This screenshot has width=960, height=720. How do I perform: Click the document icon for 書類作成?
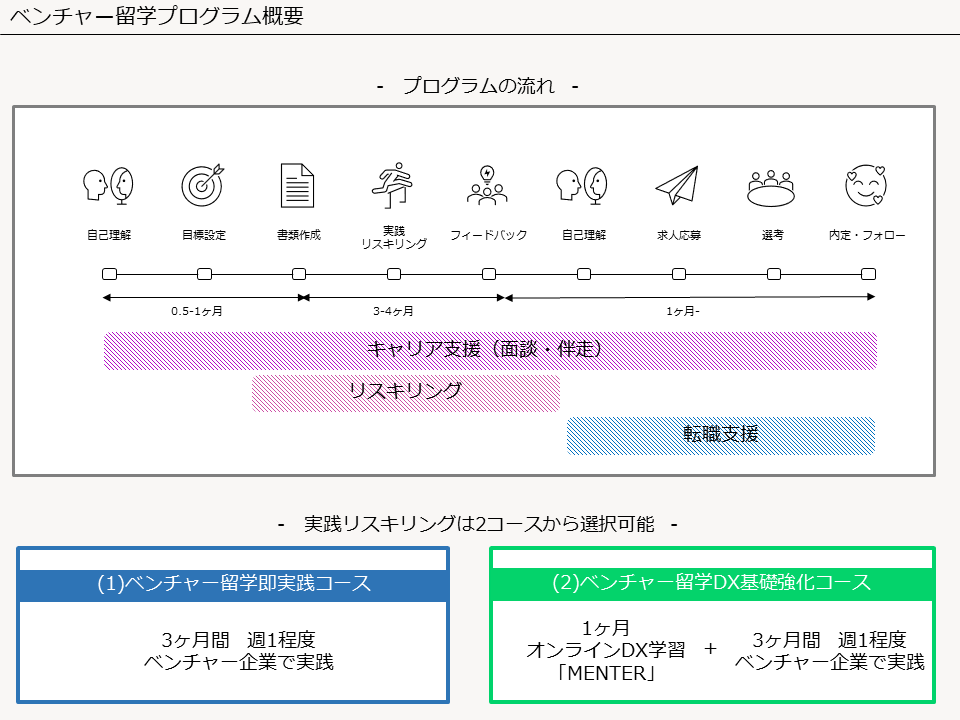tap(298, 186)
